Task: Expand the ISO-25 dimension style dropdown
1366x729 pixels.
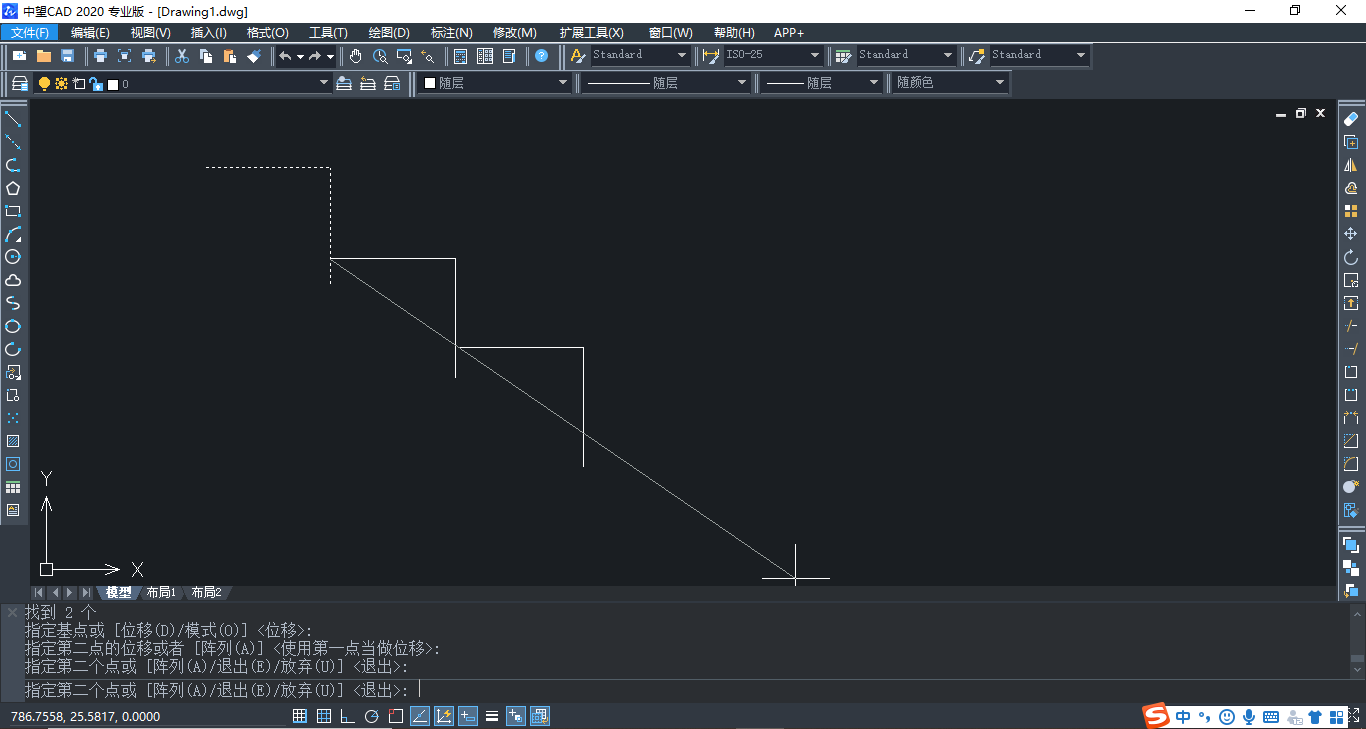Action: click(813, 55)
